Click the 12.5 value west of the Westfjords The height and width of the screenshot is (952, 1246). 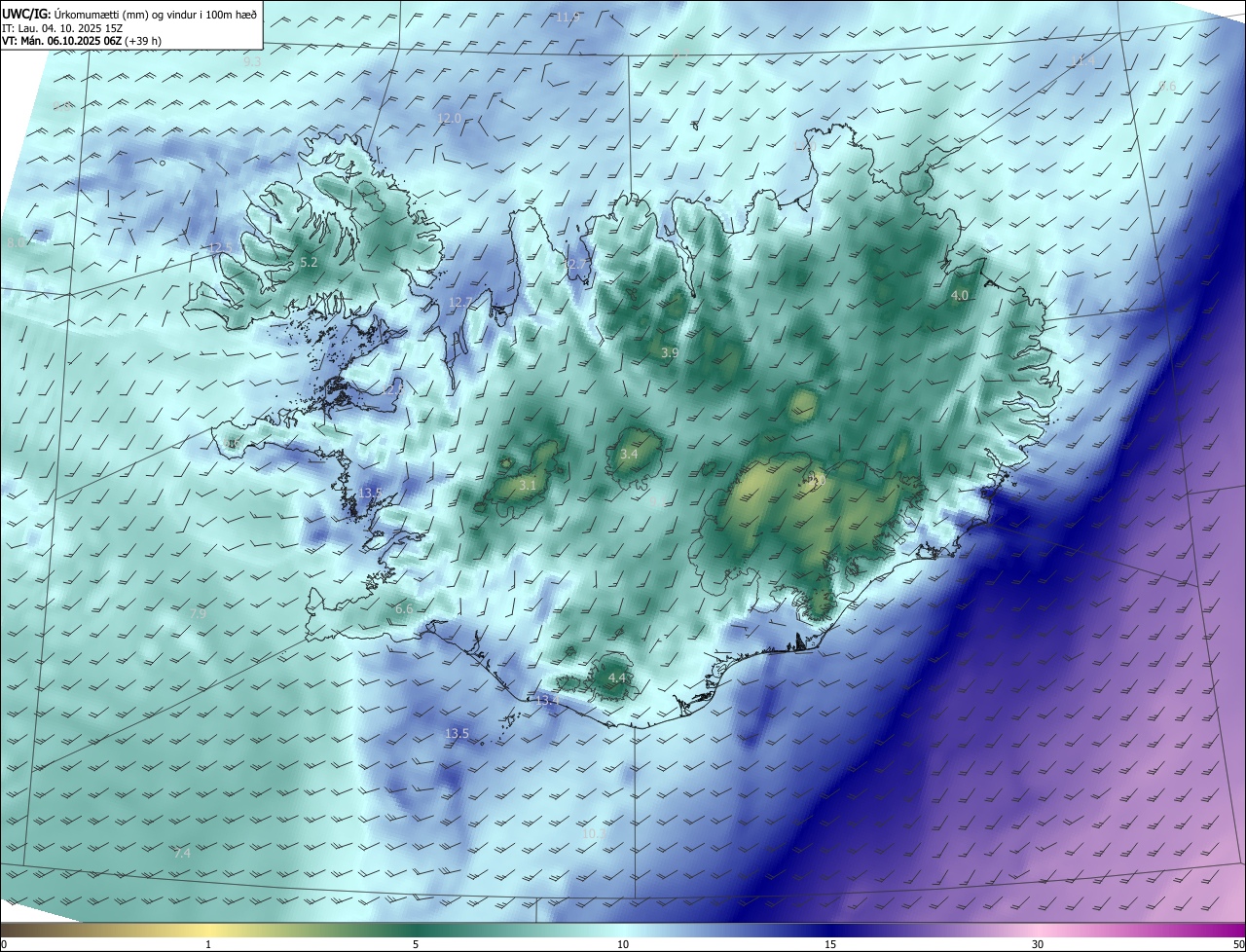click(x=221, y=248)
